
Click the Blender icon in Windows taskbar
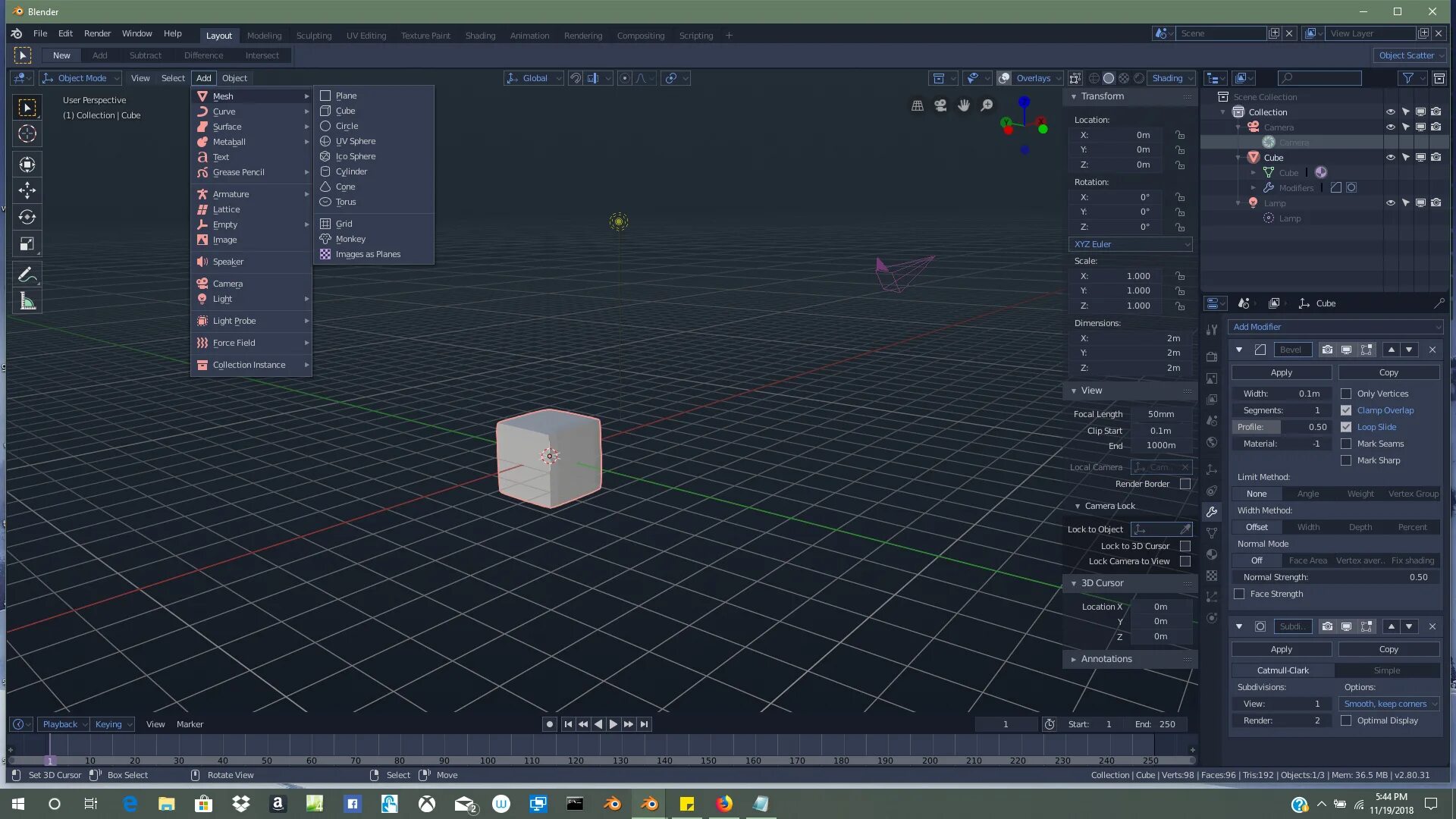coord(649,804)
